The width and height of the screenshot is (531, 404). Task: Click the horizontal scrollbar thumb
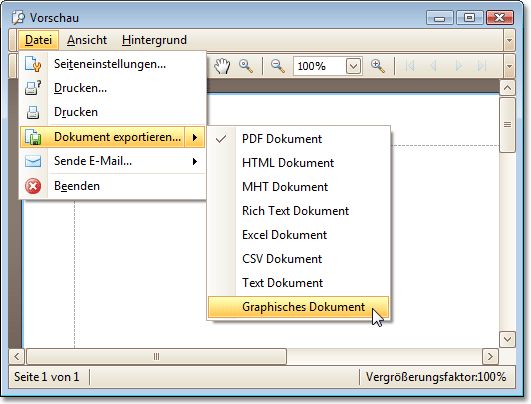[156, 357]
